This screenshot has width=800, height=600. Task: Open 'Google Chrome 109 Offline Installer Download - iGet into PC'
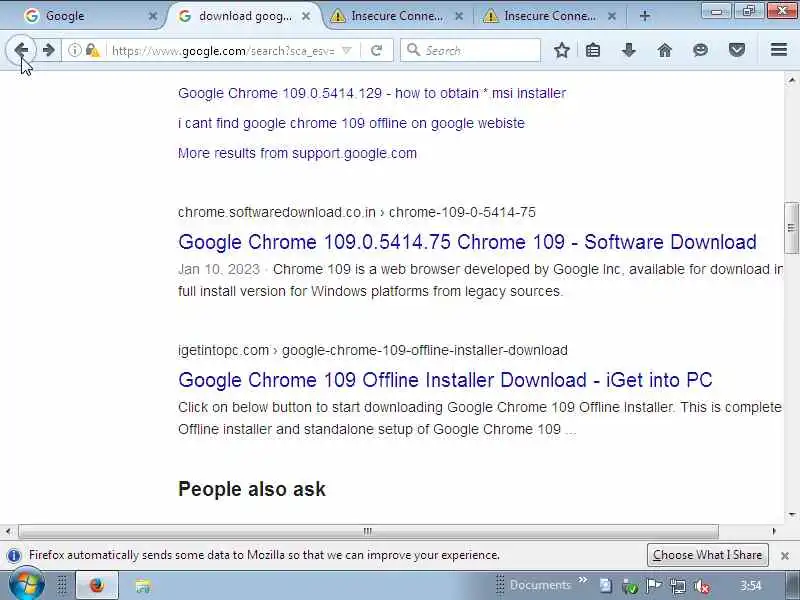tap(445, 380)
